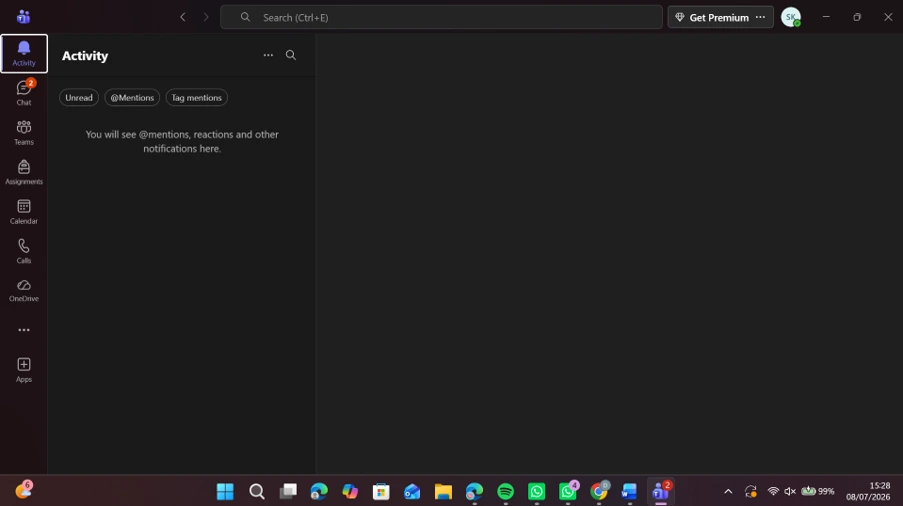Go back with the back arrow
Image resolution: width=903 pixels, height=506 pixels.
point(183,17)
